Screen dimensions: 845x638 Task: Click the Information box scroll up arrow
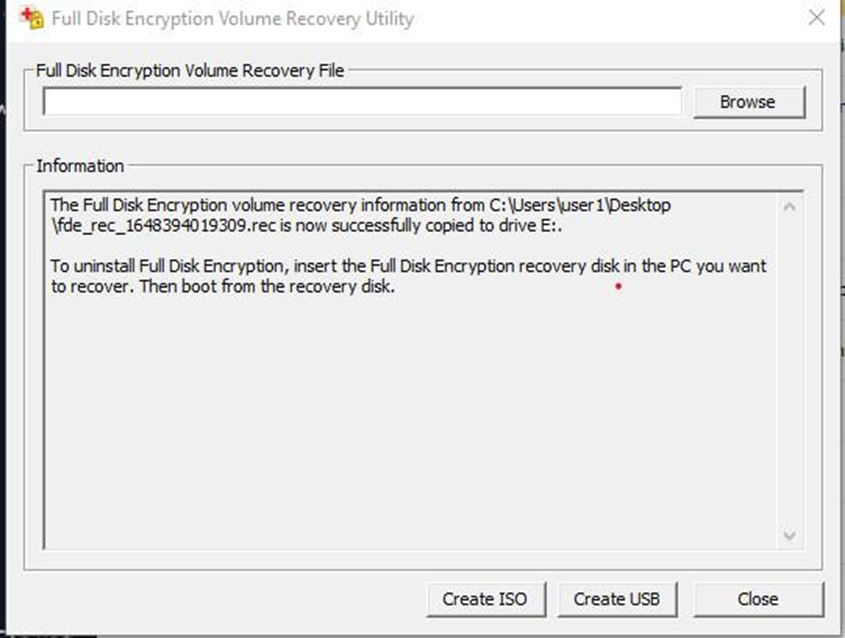pos(789,207)
